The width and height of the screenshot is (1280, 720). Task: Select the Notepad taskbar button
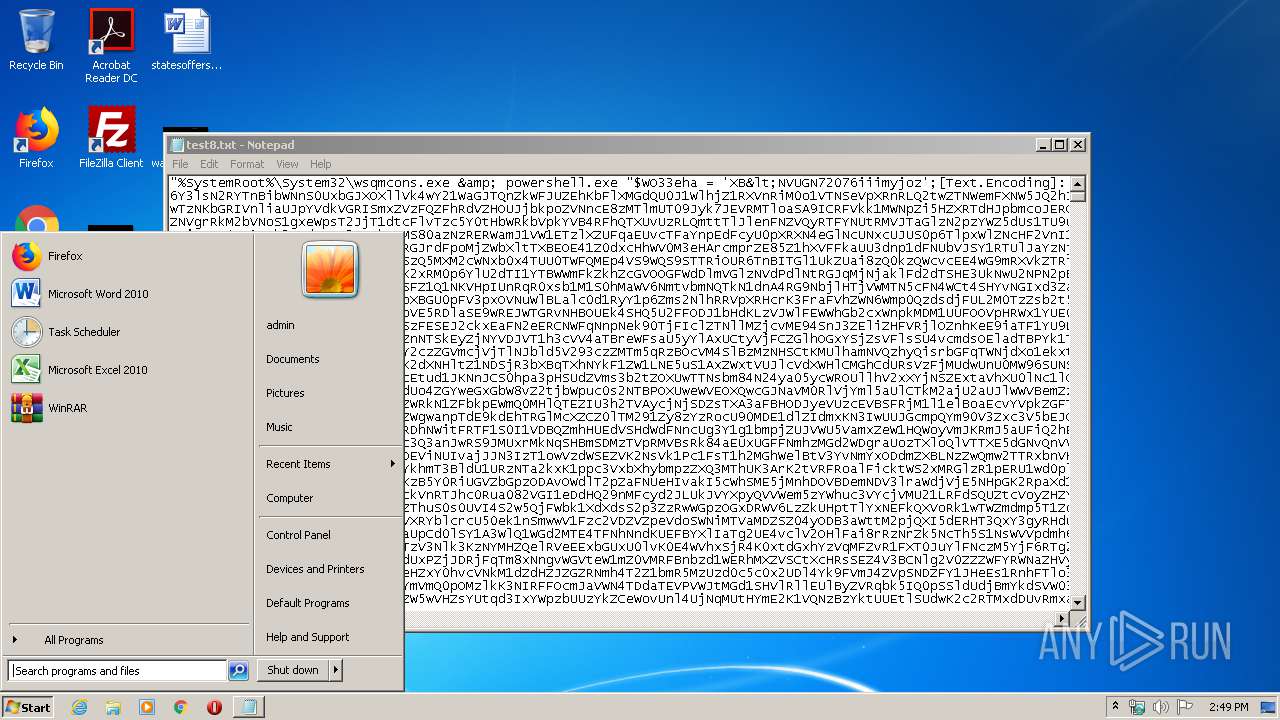(x=248, y=707)
